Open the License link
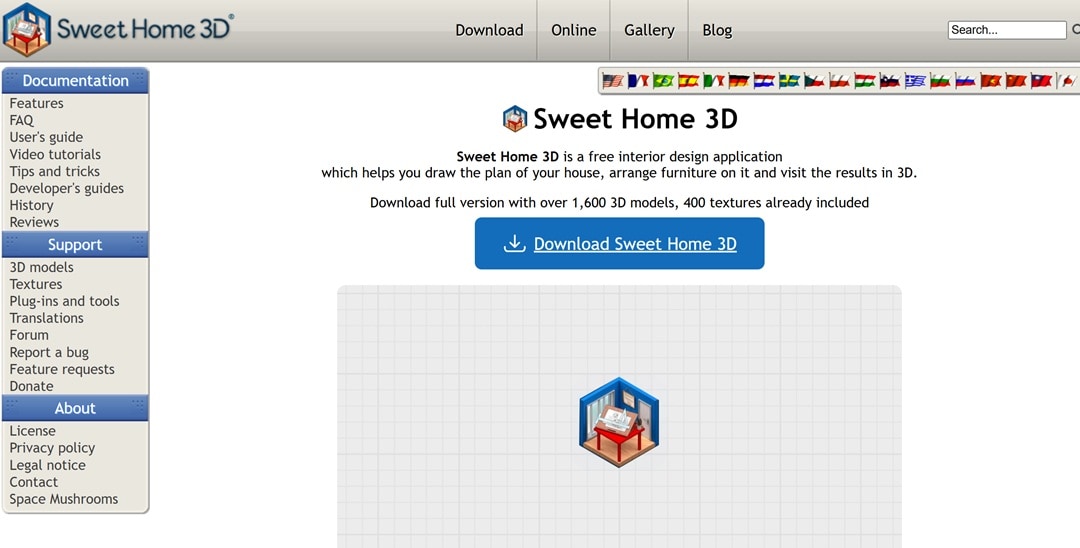 [32, 431]
